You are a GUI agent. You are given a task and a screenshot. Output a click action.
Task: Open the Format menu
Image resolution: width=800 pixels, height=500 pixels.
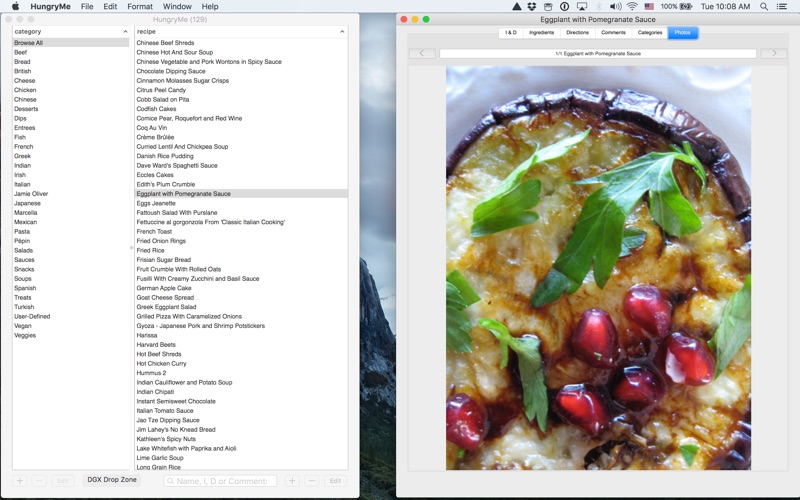pos(140,7)
